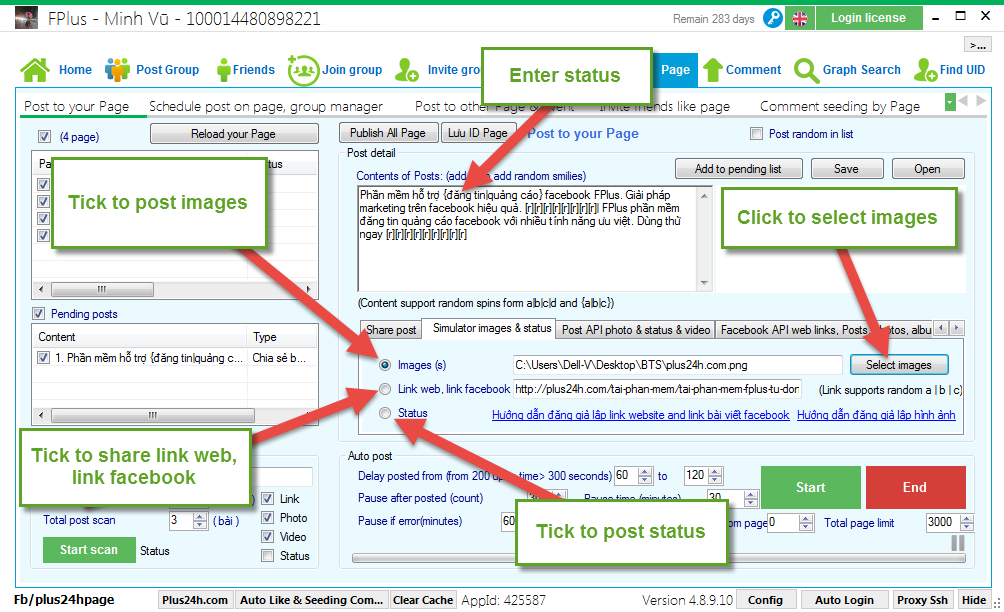The width and height of the screenshot is (1004, 612).
Task: Open the Graph Search menu item
Action: 861,70
